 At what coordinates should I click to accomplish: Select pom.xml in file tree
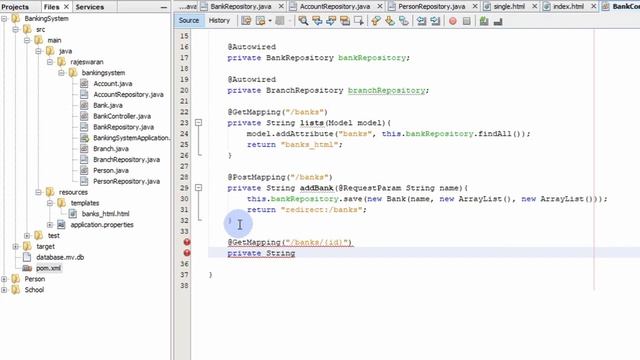(x=49, y=268)
